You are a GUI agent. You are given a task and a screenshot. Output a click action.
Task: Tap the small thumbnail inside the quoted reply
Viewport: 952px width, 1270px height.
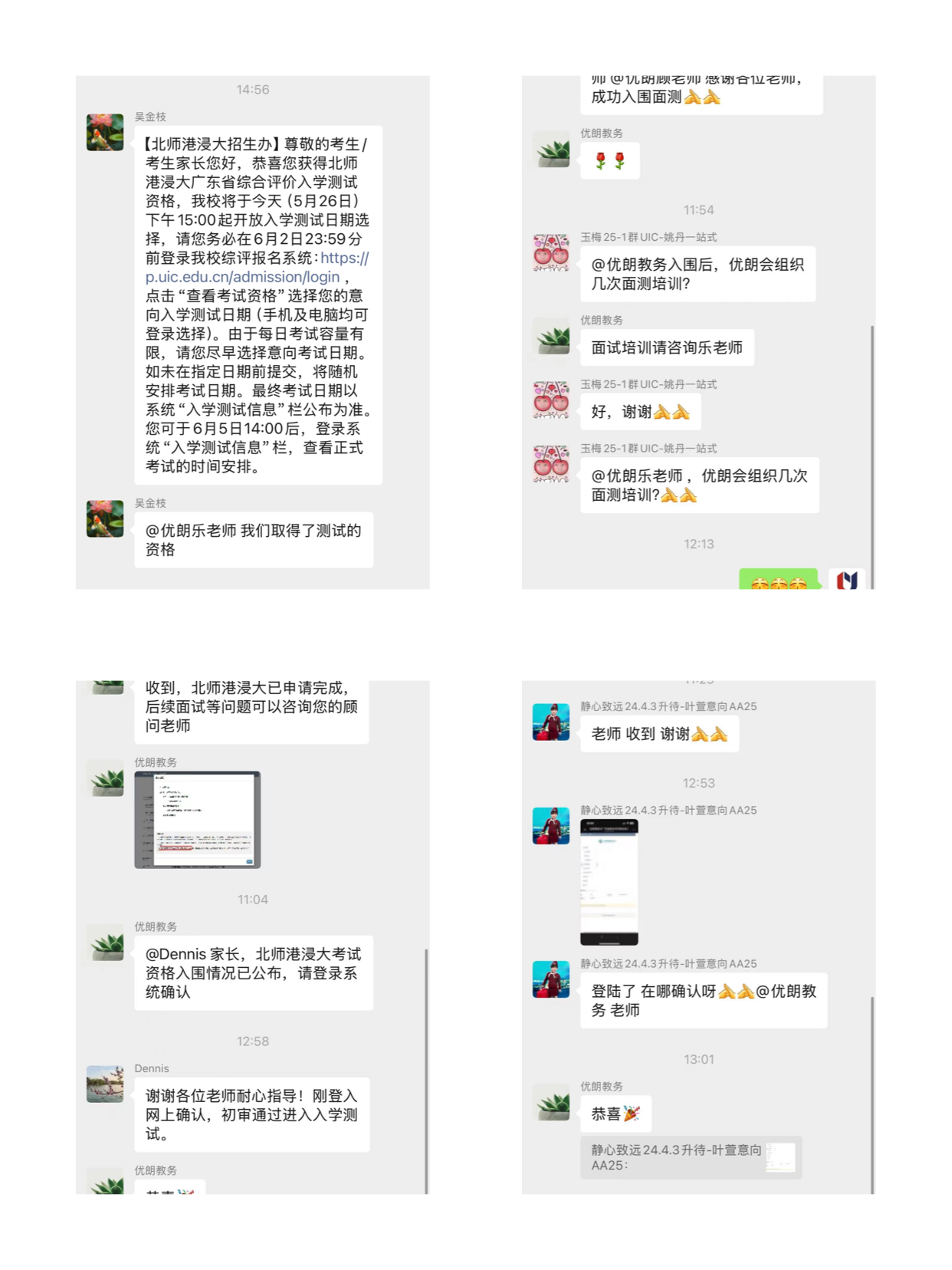click(781, 1157)
